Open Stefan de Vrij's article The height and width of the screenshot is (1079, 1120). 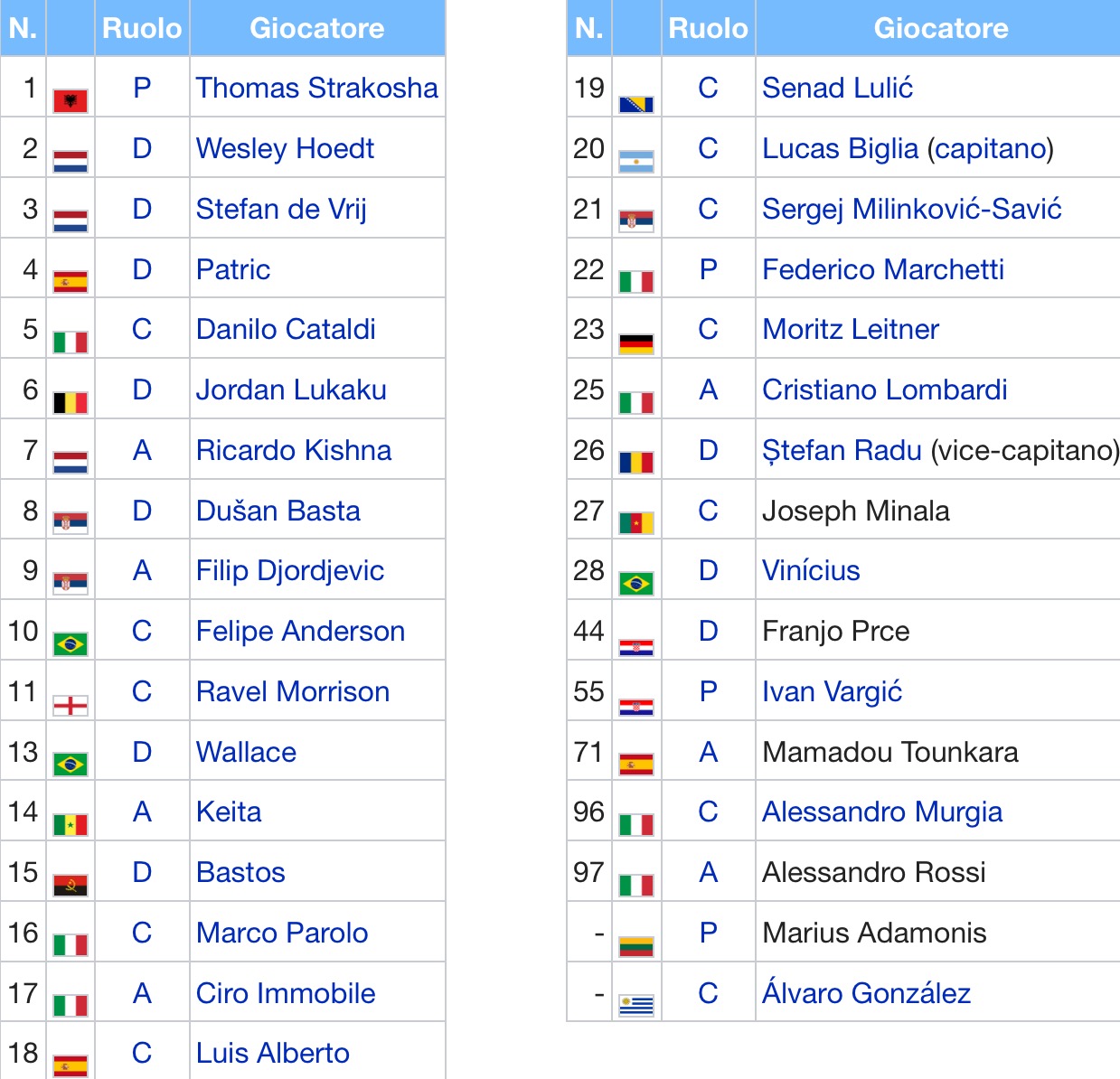coord(281,209)
